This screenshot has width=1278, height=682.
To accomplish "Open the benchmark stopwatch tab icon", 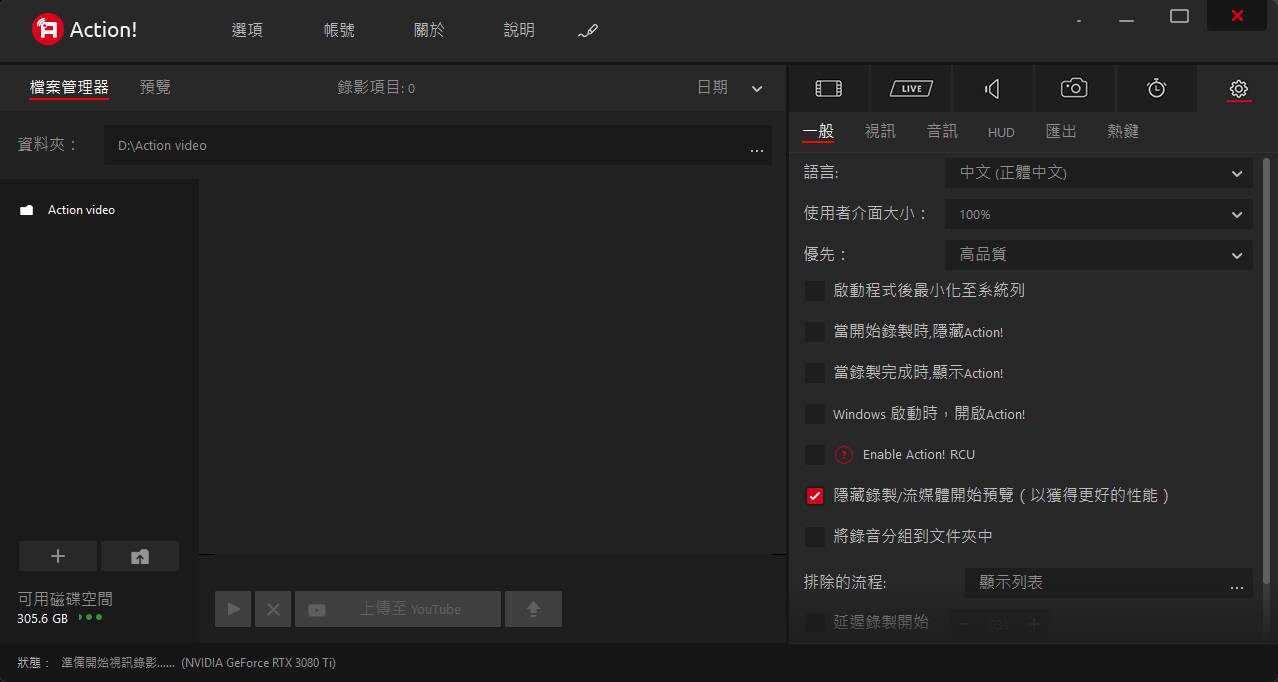I will point(1156,88).
